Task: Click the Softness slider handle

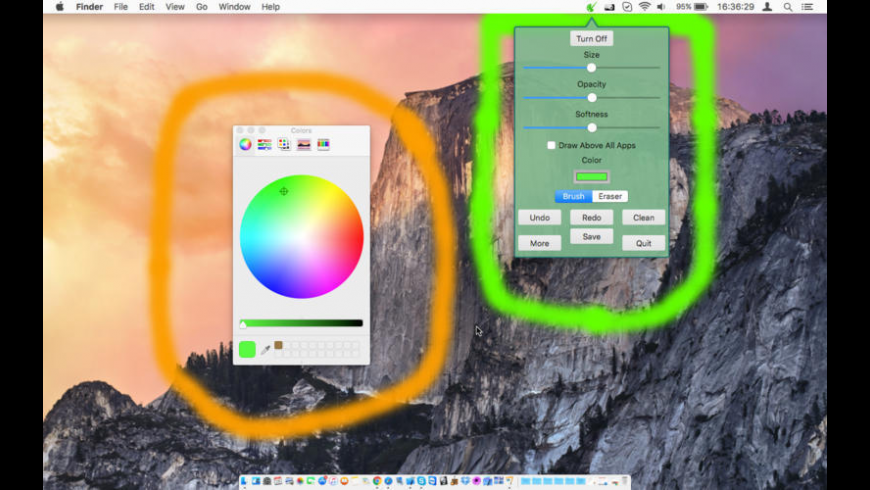Action: click(592, 128)
